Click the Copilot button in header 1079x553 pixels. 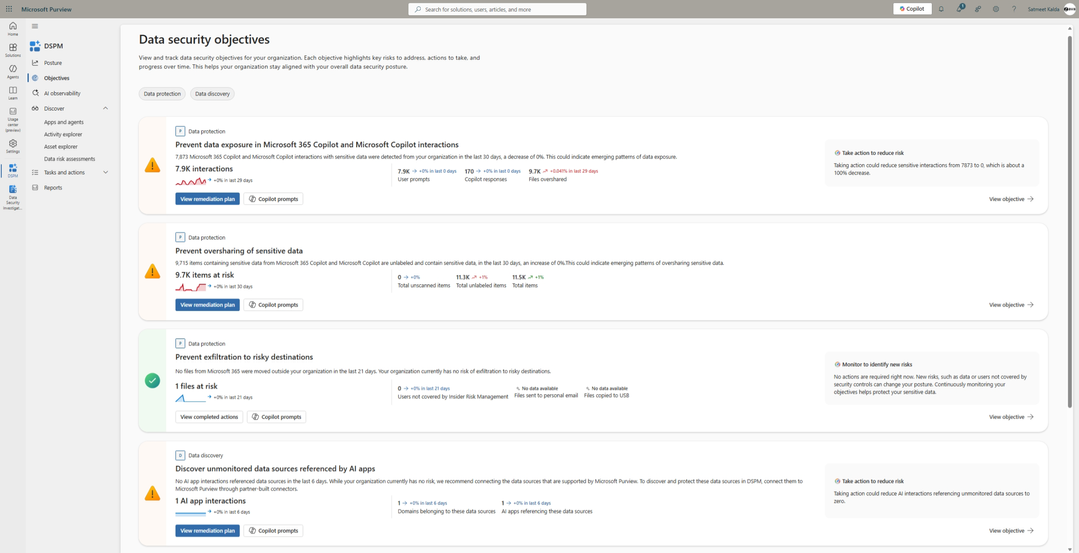tap(912, 9)
